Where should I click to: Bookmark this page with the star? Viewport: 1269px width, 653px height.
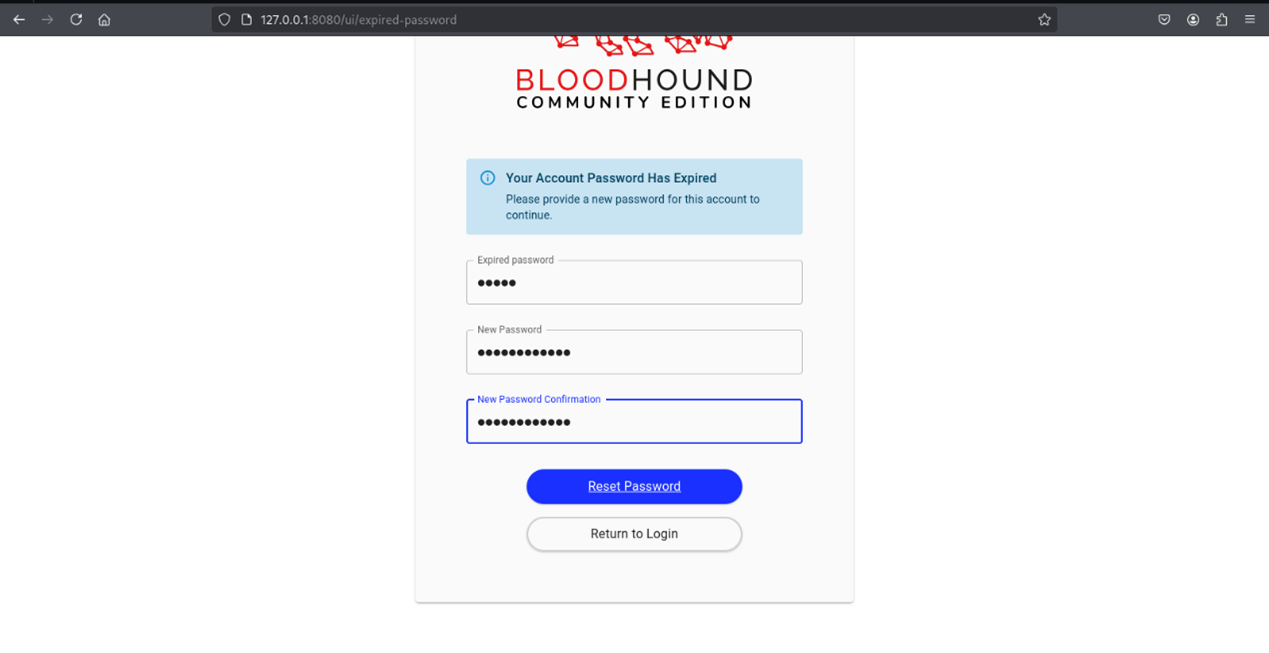pos(1044,20)
